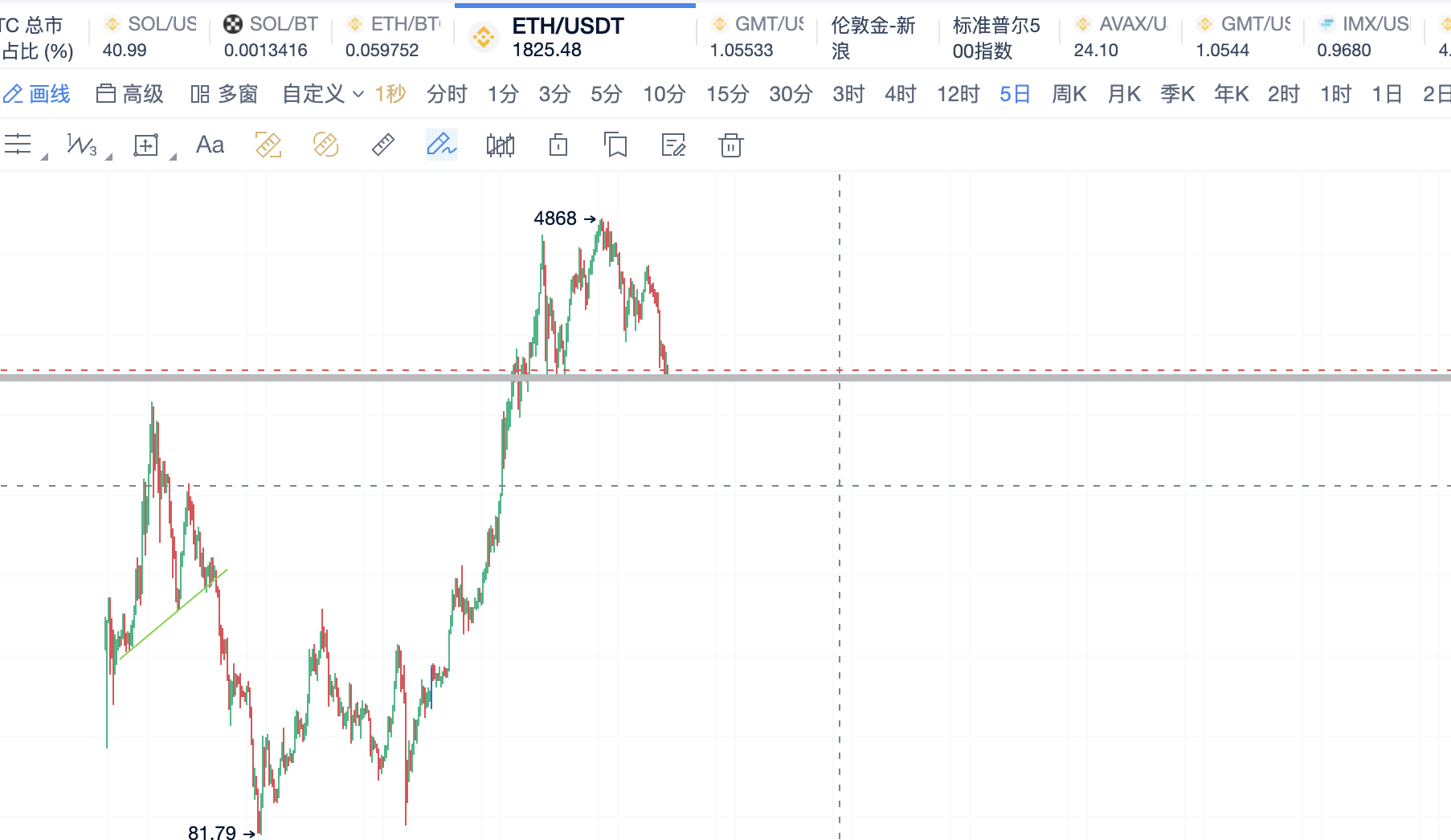This screenshot has width=1451, height=840.
Task: Select the 3时 timeframe
Action: [x=848, y=94]
